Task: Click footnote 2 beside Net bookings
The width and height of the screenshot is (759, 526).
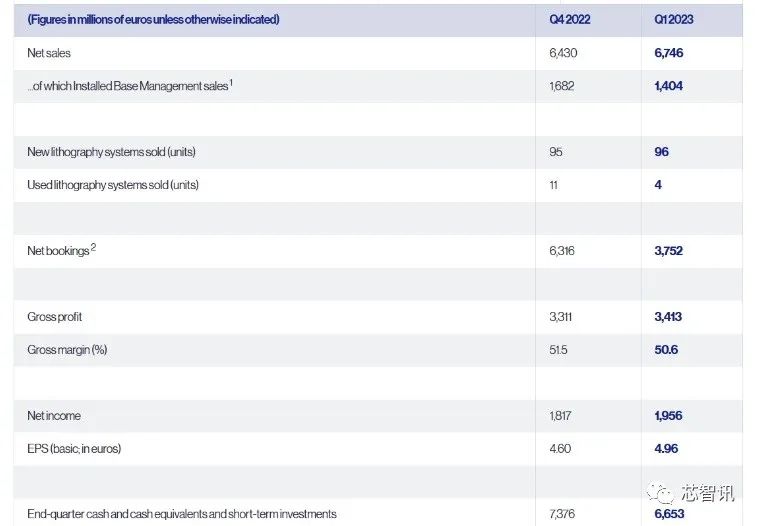Action: pyautogui.click(x=93, y=247)
